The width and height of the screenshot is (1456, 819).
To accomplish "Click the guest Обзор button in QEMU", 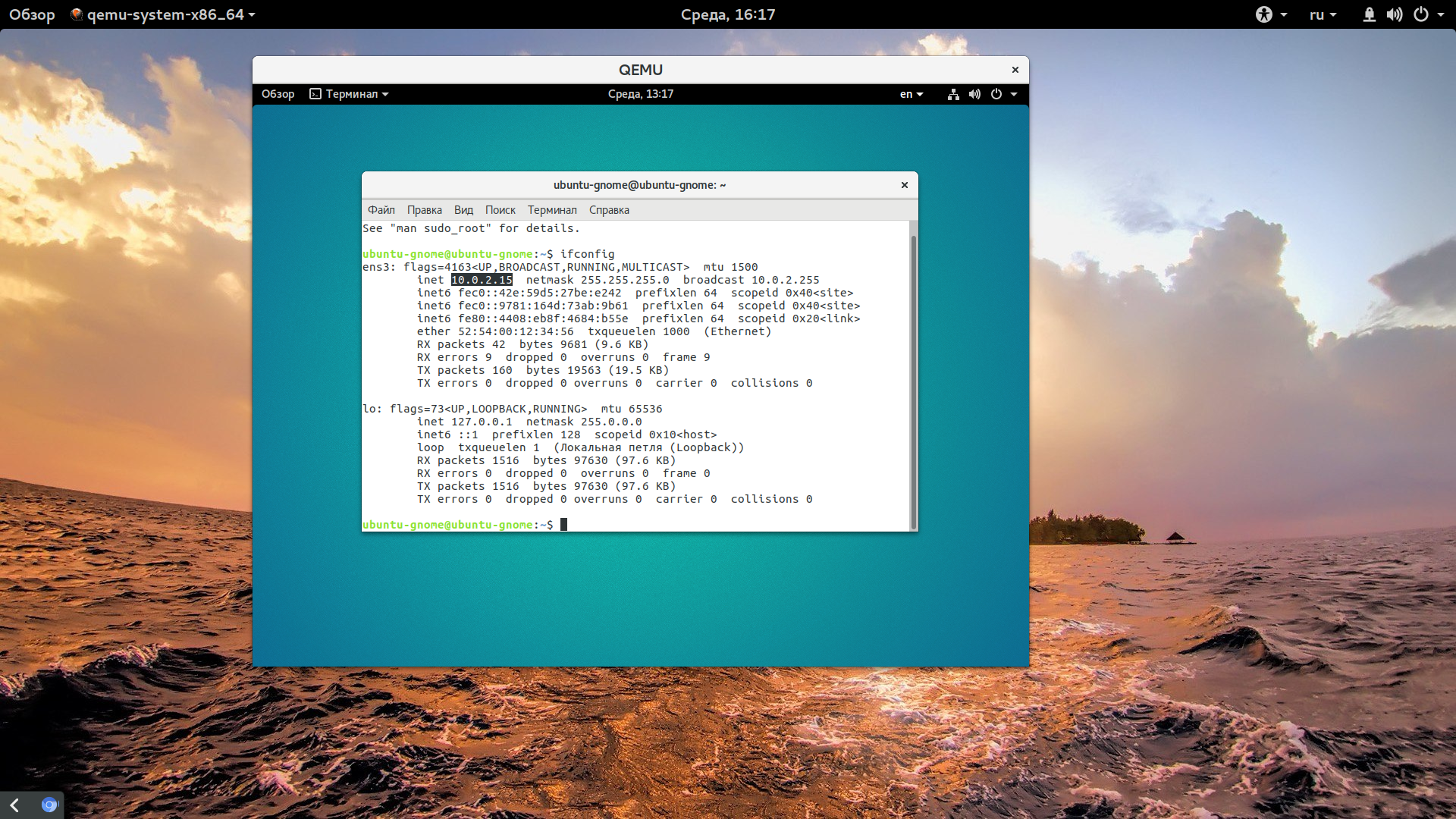I will [278, 94].
